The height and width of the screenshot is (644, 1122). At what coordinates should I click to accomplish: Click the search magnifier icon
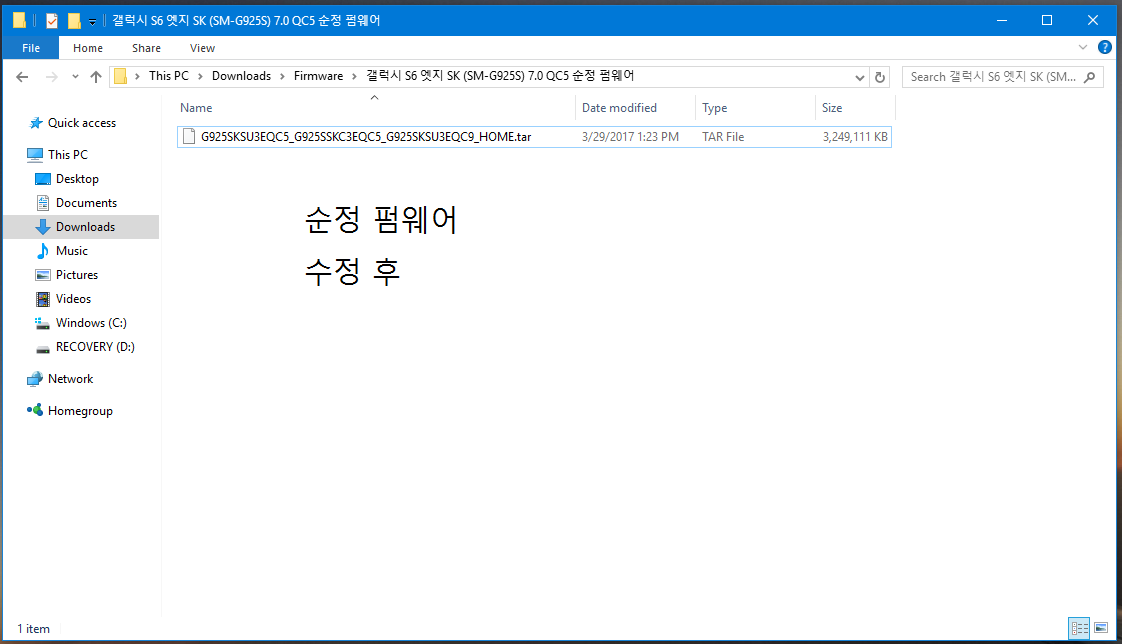[x=1089, y=77]
